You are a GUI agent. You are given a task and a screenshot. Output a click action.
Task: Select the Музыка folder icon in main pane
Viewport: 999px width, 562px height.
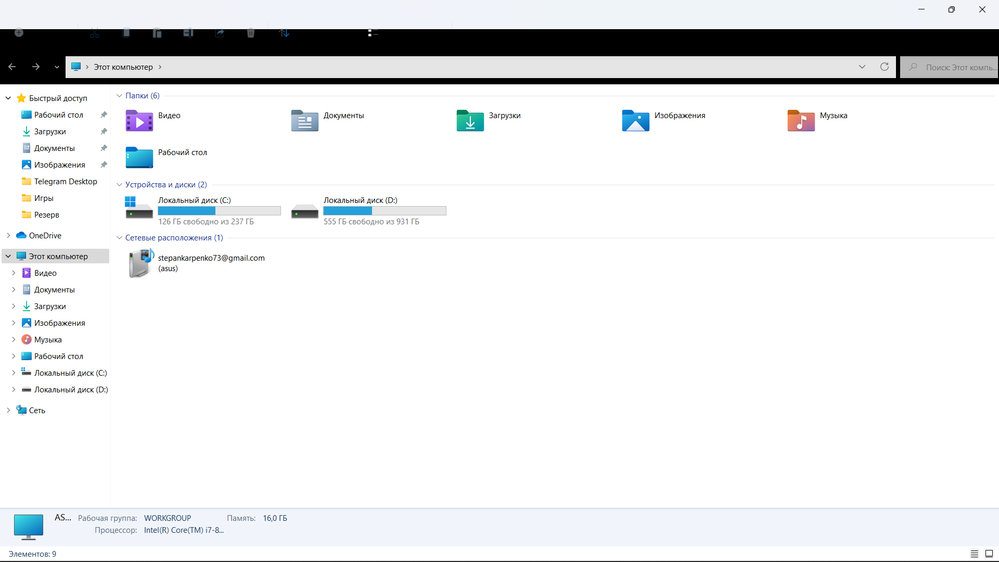(x=801, y=120)
